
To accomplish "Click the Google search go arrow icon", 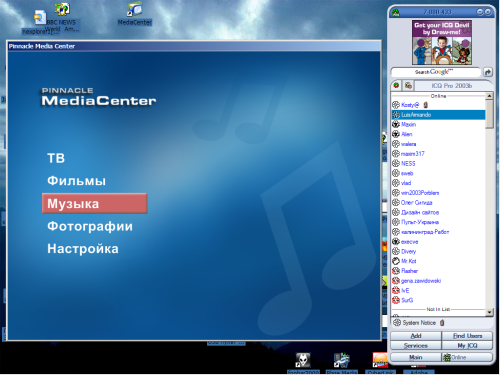I will point(488,72).
